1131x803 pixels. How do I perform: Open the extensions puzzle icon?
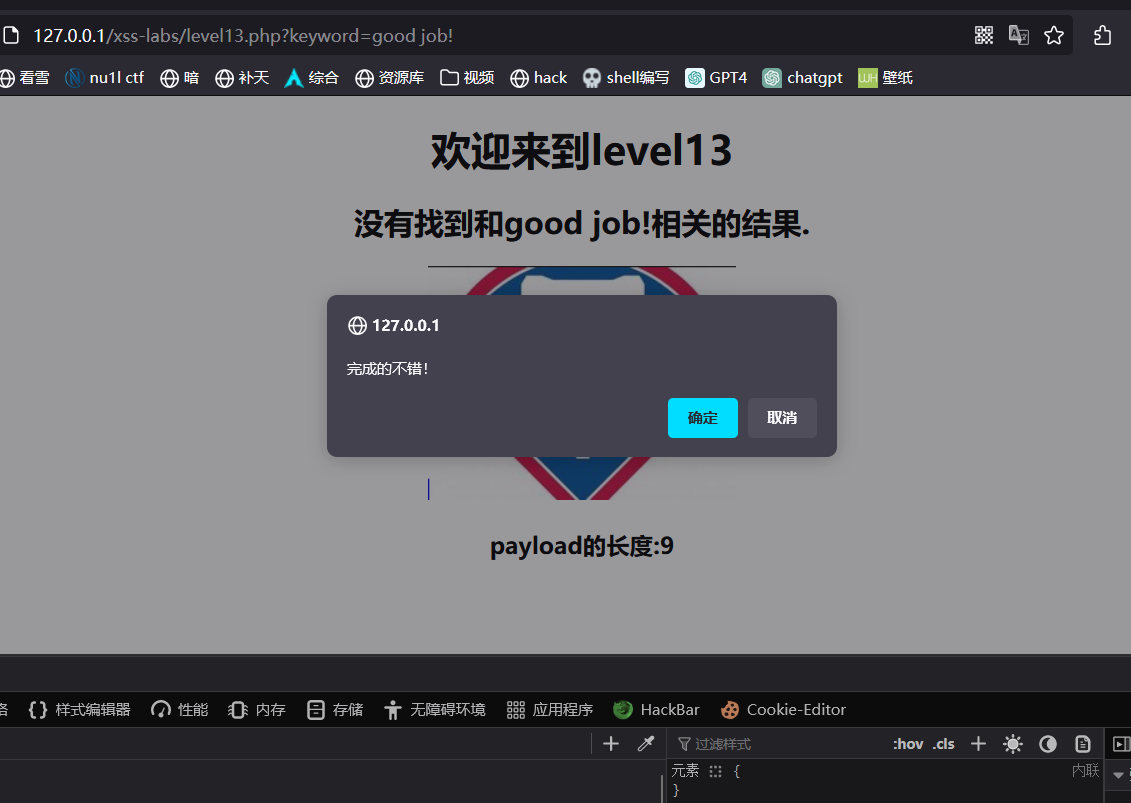point(1102,35)
